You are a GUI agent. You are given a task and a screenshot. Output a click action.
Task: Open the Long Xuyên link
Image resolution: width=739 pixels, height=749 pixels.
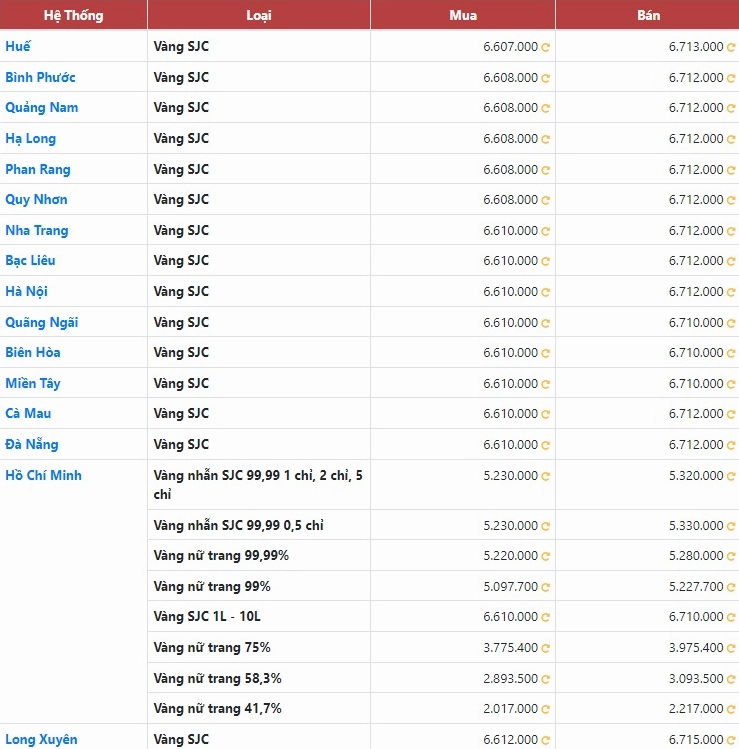41,739
